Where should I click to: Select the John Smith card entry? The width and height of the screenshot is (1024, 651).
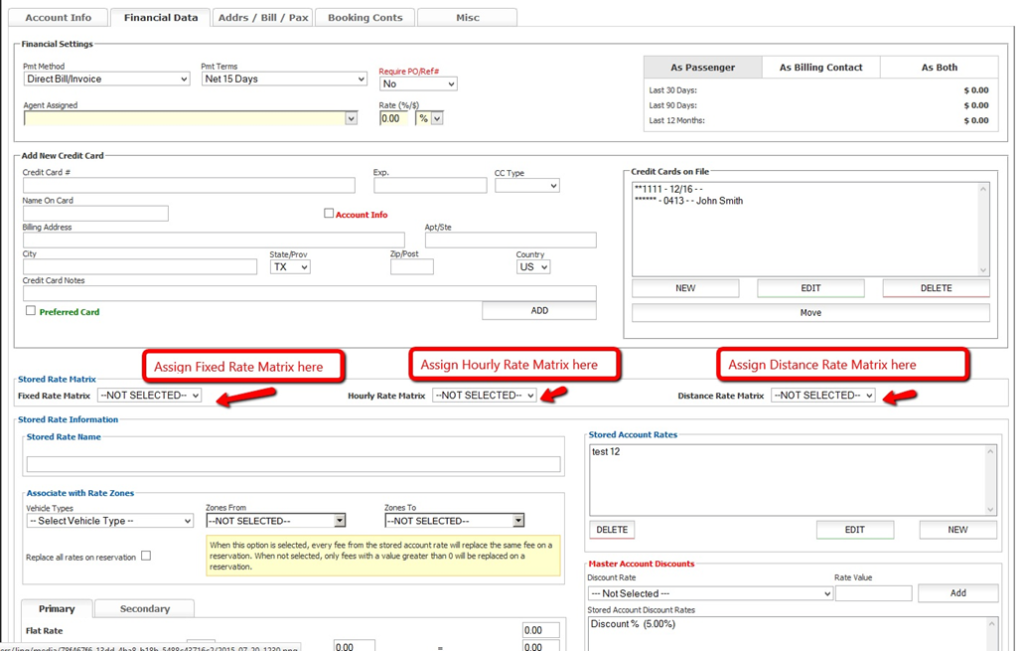(690, 201)
